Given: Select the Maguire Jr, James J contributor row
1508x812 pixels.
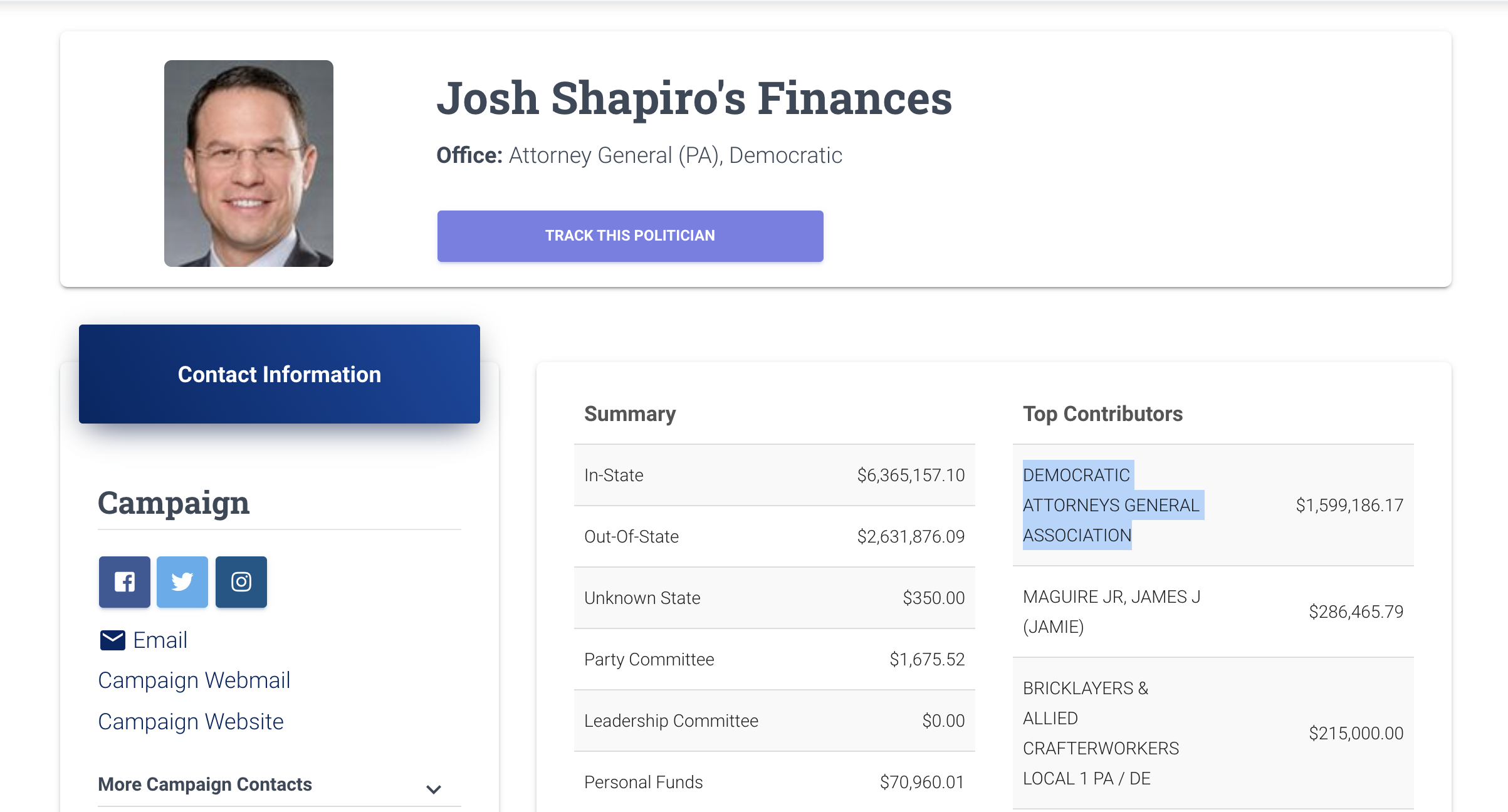Looking at the screenshot, I should click(x=1213, y=612).
